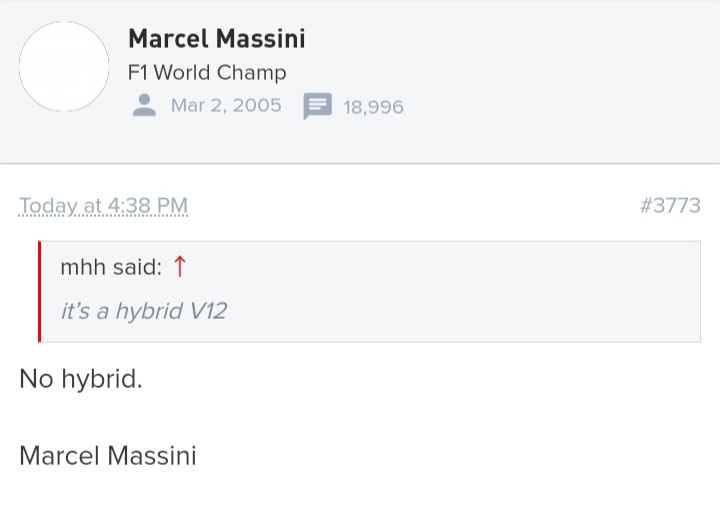This screenshot has width=720, height=514.
Task: Click V12 in the quoted message
Action: click(208, 311)
